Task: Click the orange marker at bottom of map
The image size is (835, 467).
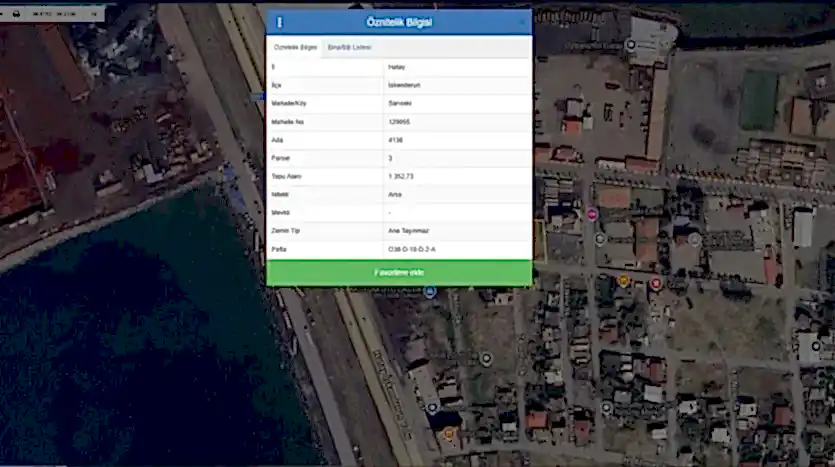Action: click(449, 433)
